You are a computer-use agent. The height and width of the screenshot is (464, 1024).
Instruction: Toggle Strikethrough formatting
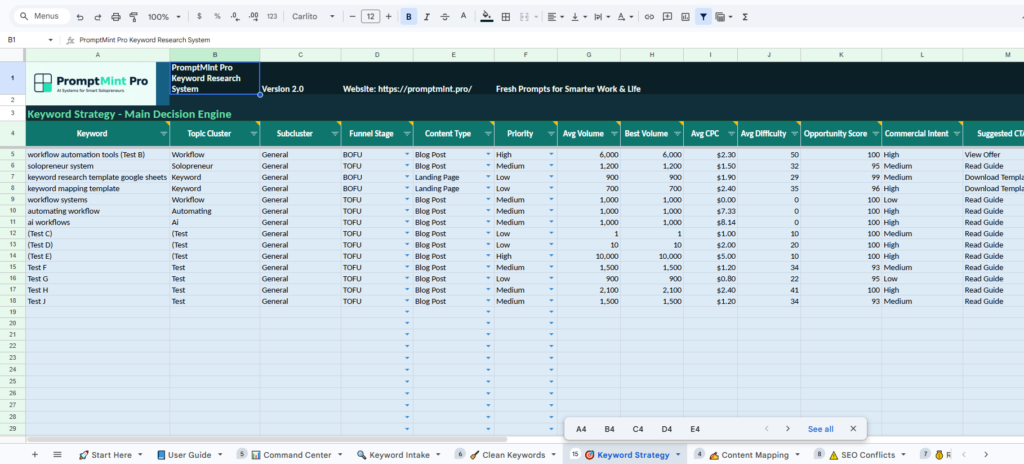click(445, 16)
